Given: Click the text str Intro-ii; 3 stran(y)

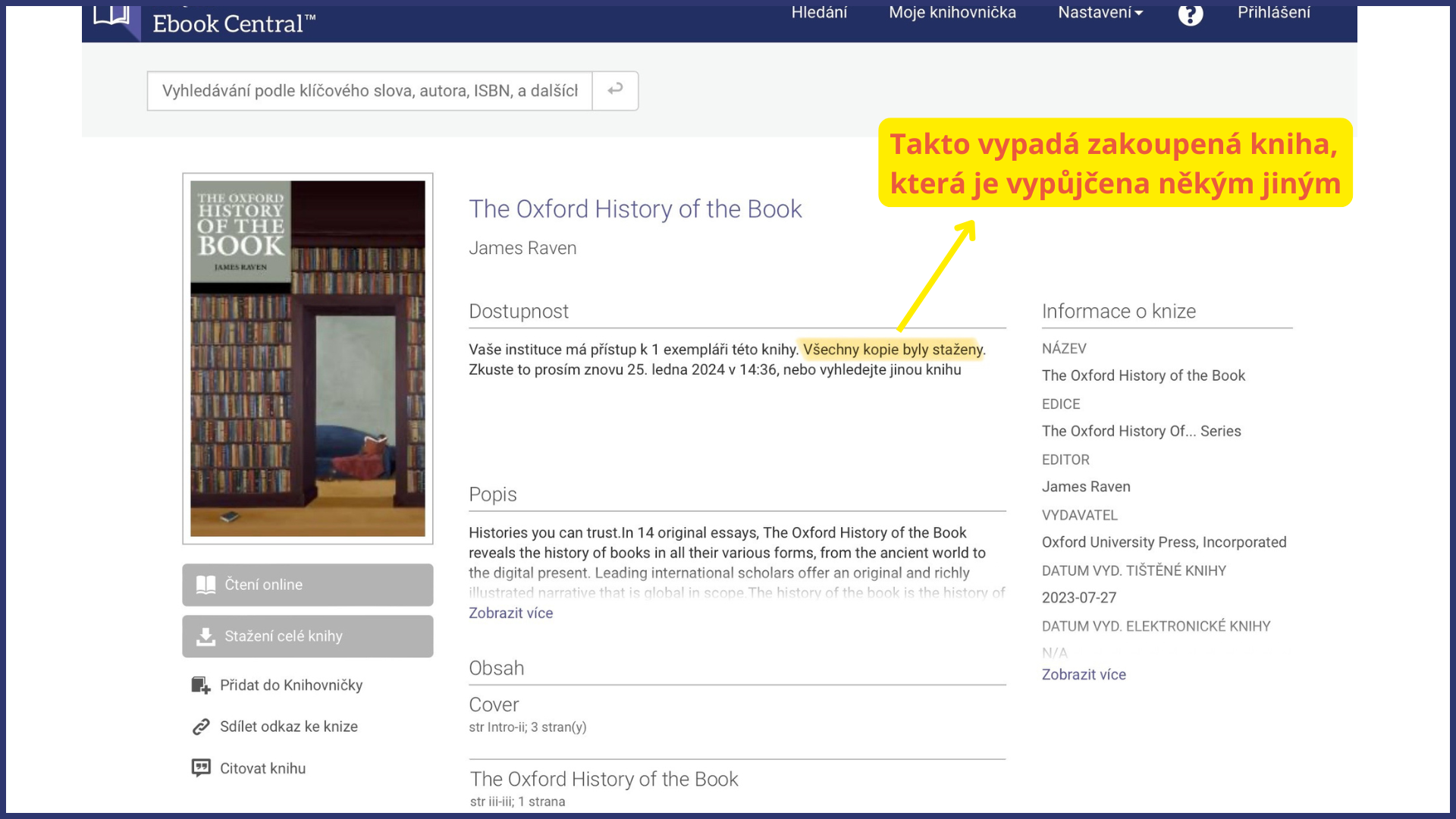Looking at the screenshot, I should pos(528,727).
